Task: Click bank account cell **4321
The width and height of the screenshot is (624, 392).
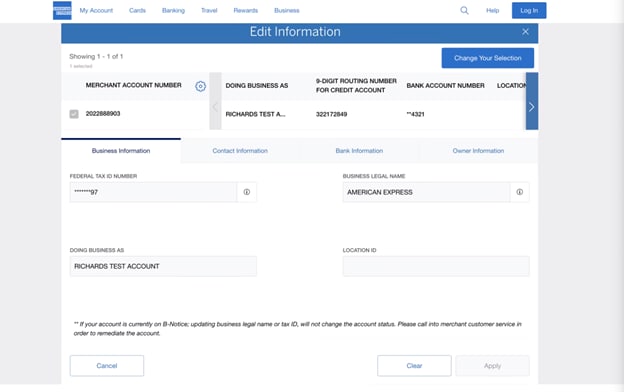Action: (415, 114)
